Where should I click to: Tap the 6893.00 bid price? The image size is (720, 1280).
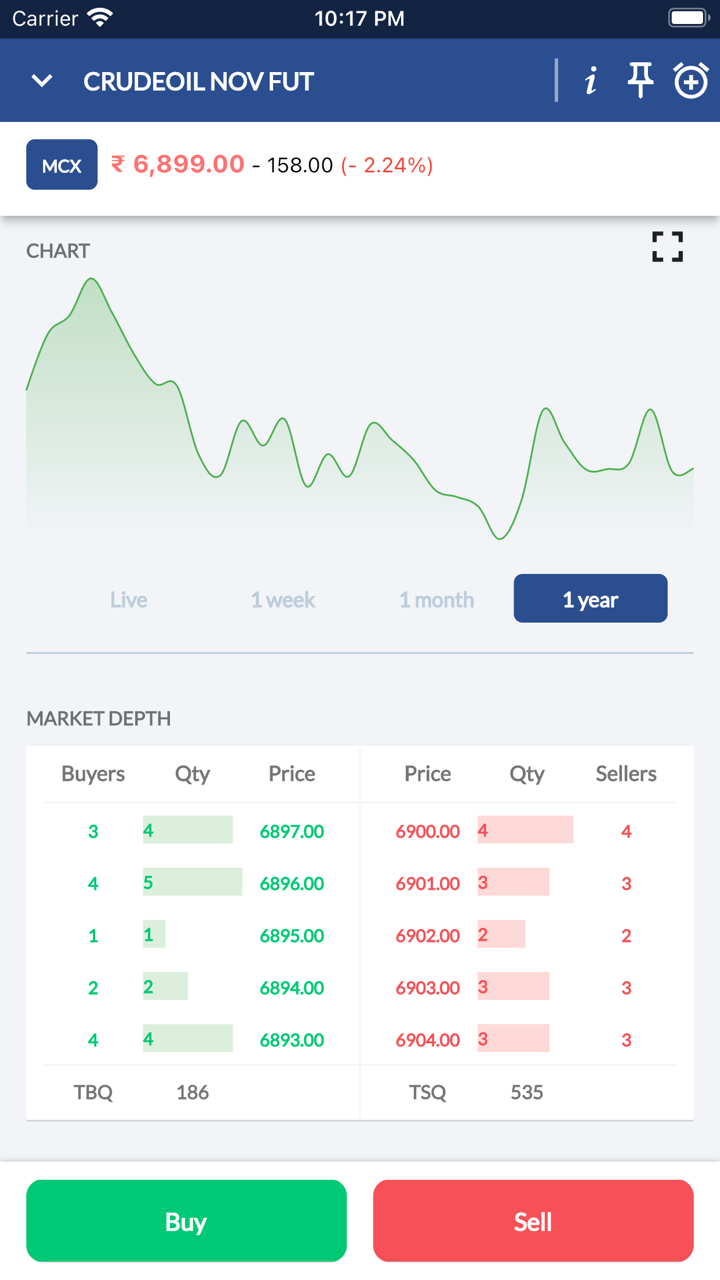[x=292, y=1040]
